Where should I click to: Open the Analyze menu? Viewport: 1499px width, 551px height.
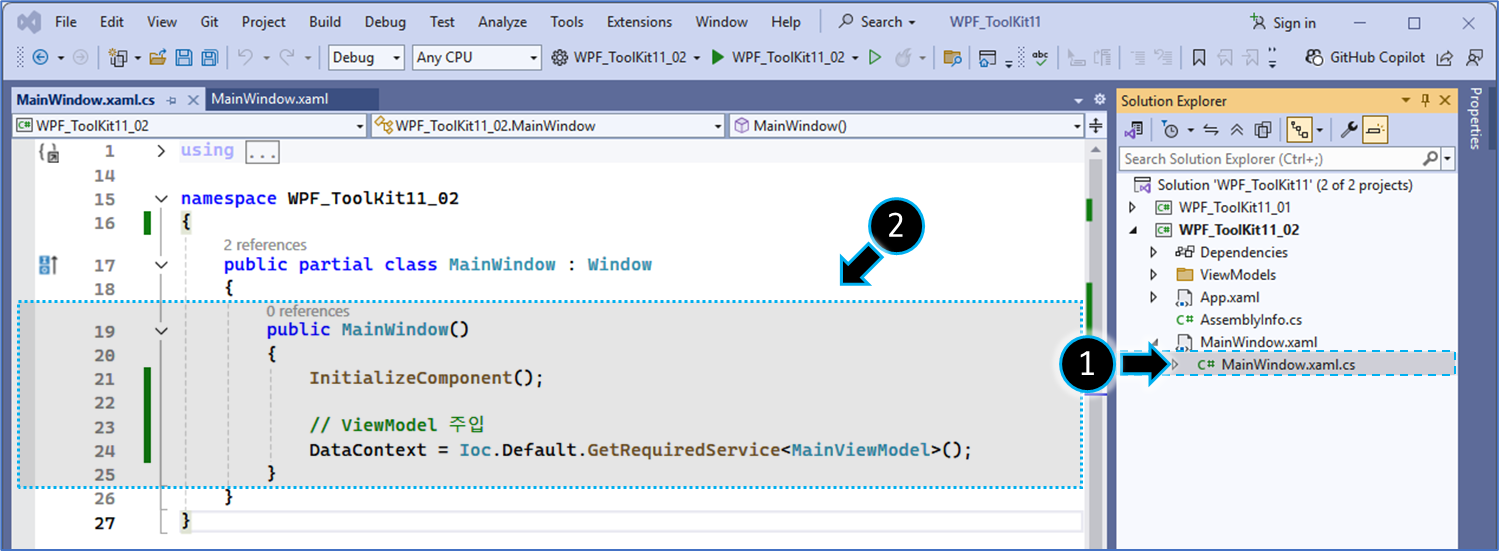[x=501, y=22]
